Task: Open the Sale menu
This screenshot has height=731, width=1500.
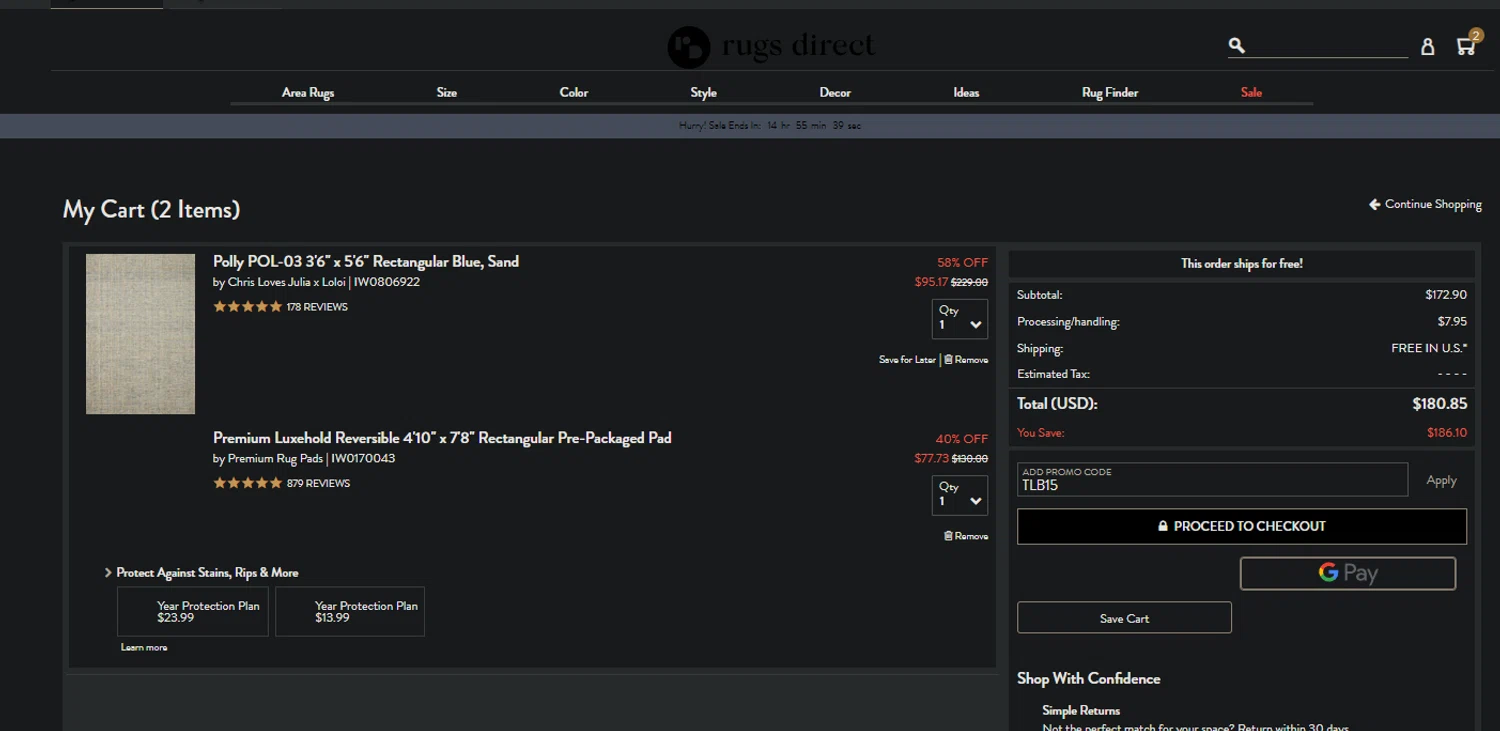Action: tap(1251, 92)
